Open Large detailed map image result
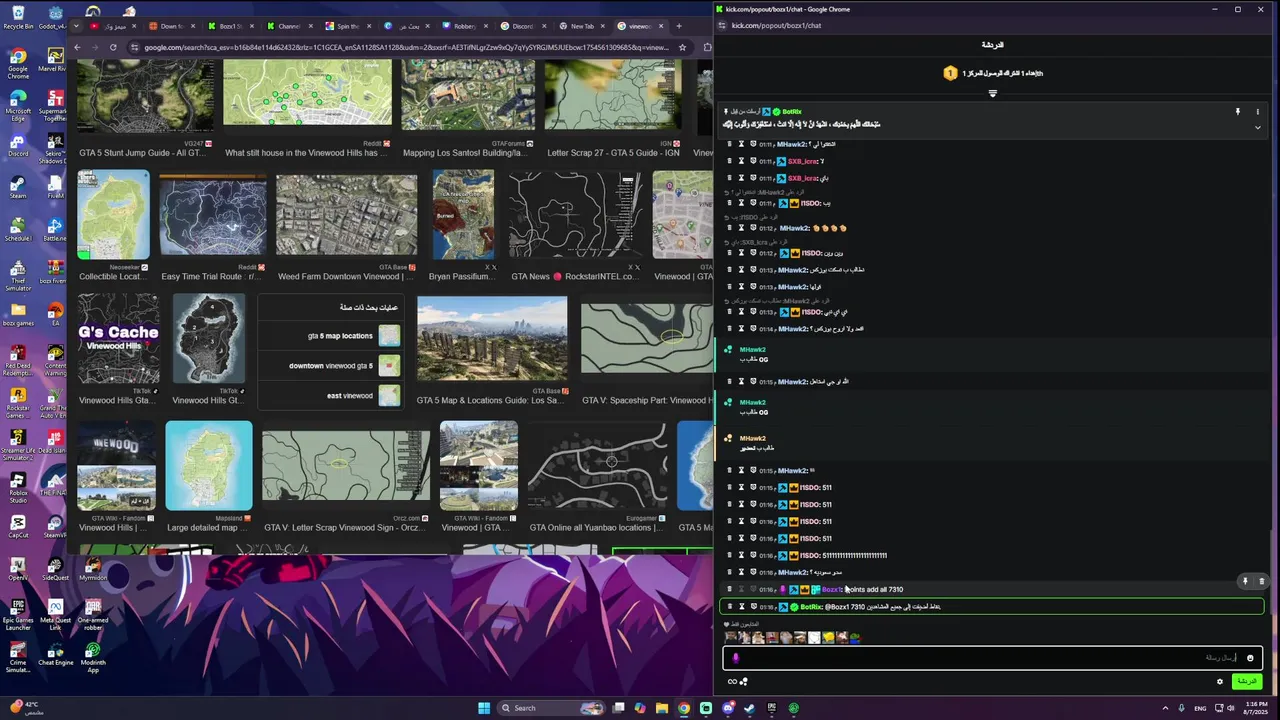 (209, 465)
